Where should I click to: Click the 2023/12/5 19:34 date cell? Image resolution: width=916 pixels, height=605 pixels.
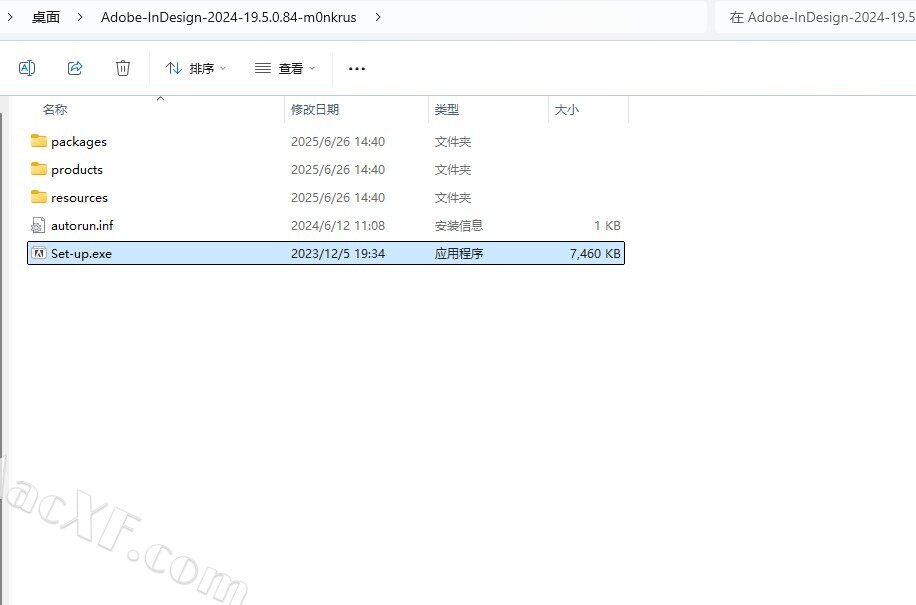coord(338,253)
